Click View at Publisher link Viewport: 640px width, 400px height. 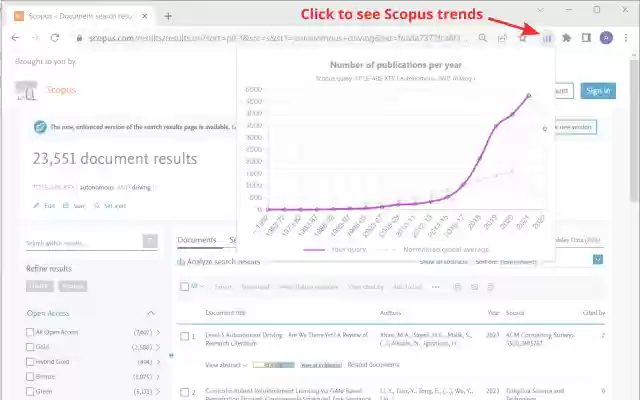click(321, 365)
